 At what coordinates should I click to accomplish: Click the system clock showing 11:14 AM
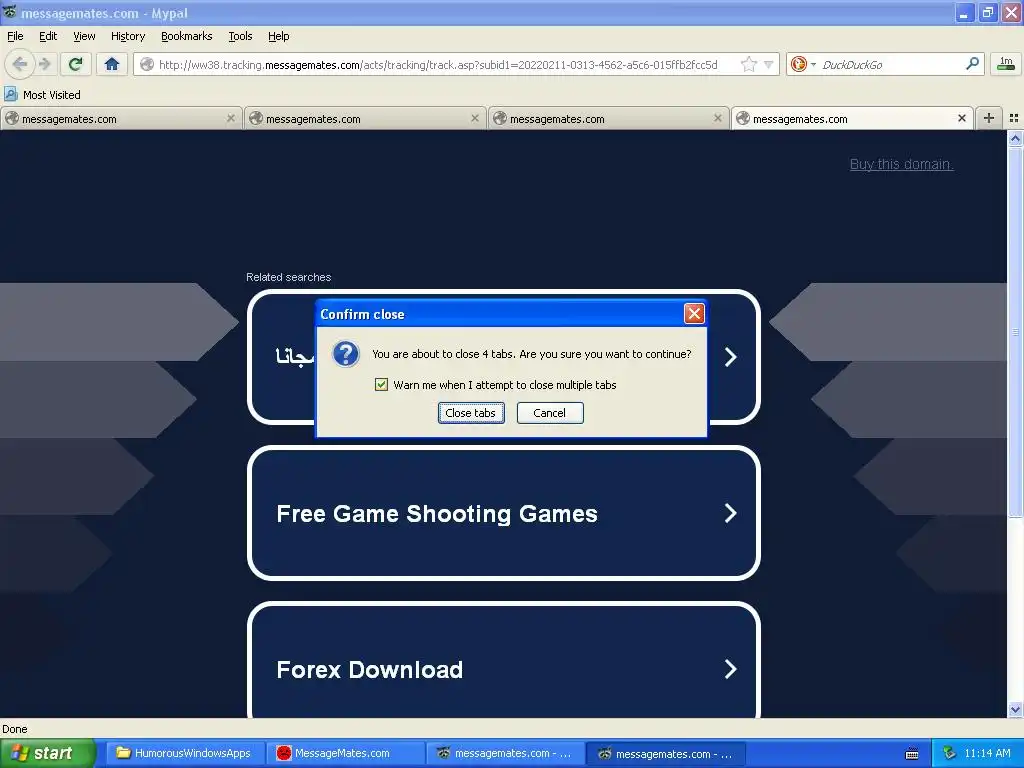click(x=987, y=753)
